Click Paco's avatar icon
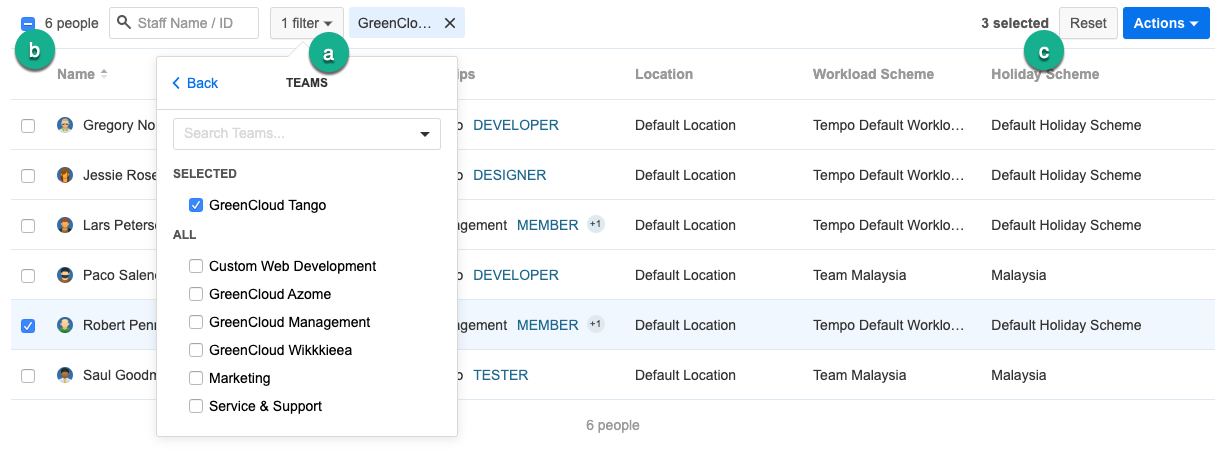The width and height of the screenshot is (1228, 474). (65, 275)
